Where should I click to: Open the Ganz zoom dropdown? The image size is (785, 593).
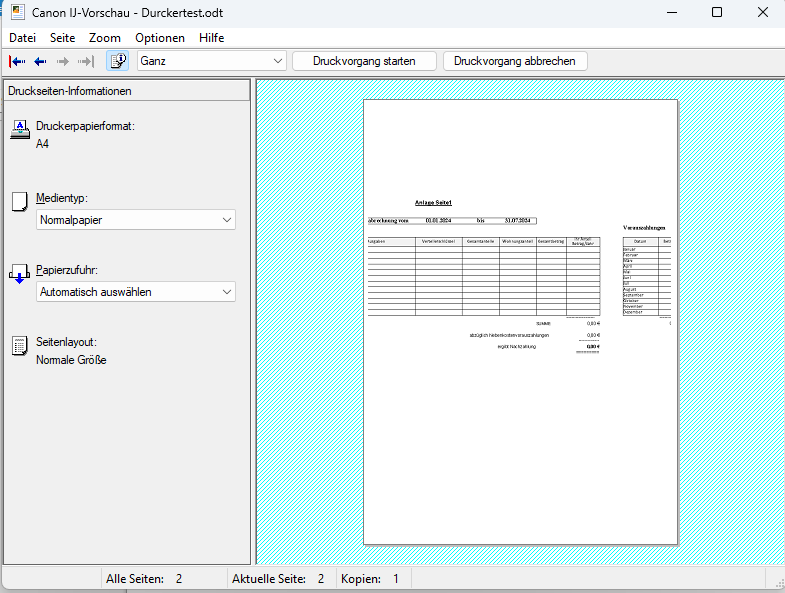pyautogui.click(x=212, y=61)
